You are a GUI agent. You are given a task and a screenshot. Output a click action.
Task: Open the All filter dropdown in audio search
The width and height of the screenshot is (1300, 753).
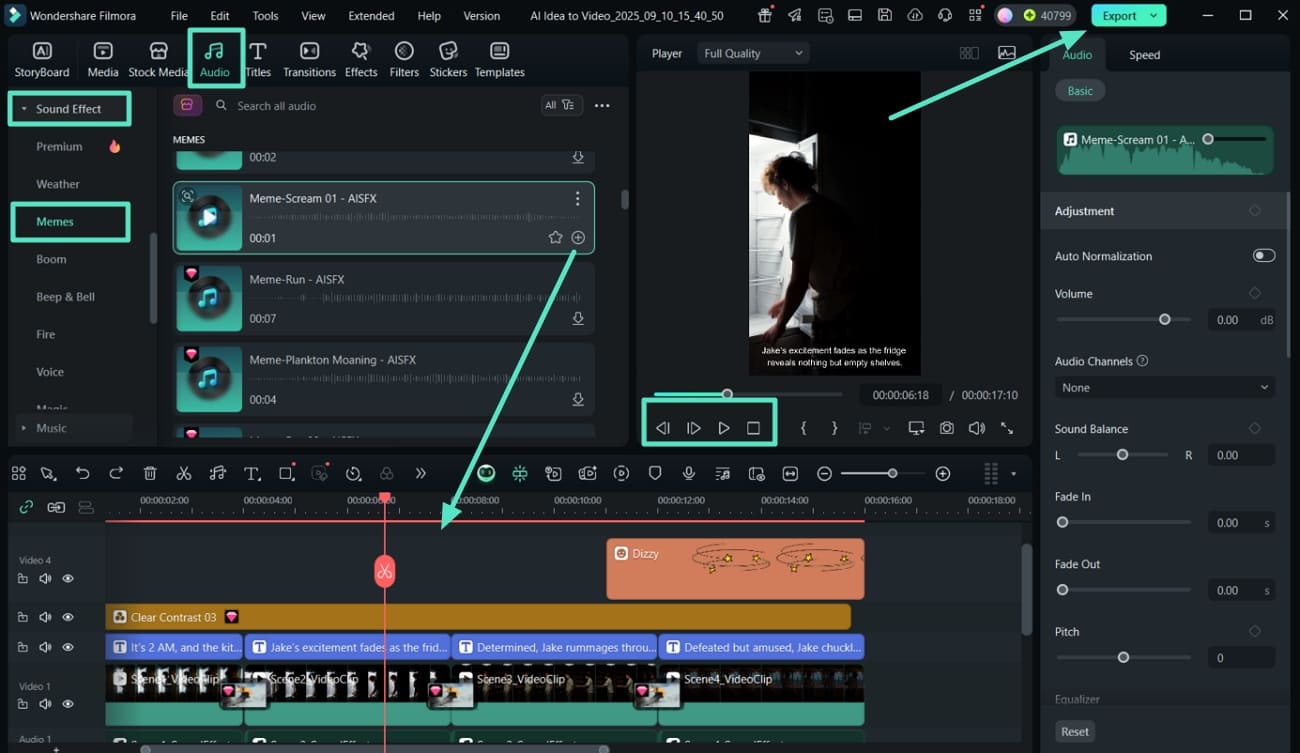point(560,105)
